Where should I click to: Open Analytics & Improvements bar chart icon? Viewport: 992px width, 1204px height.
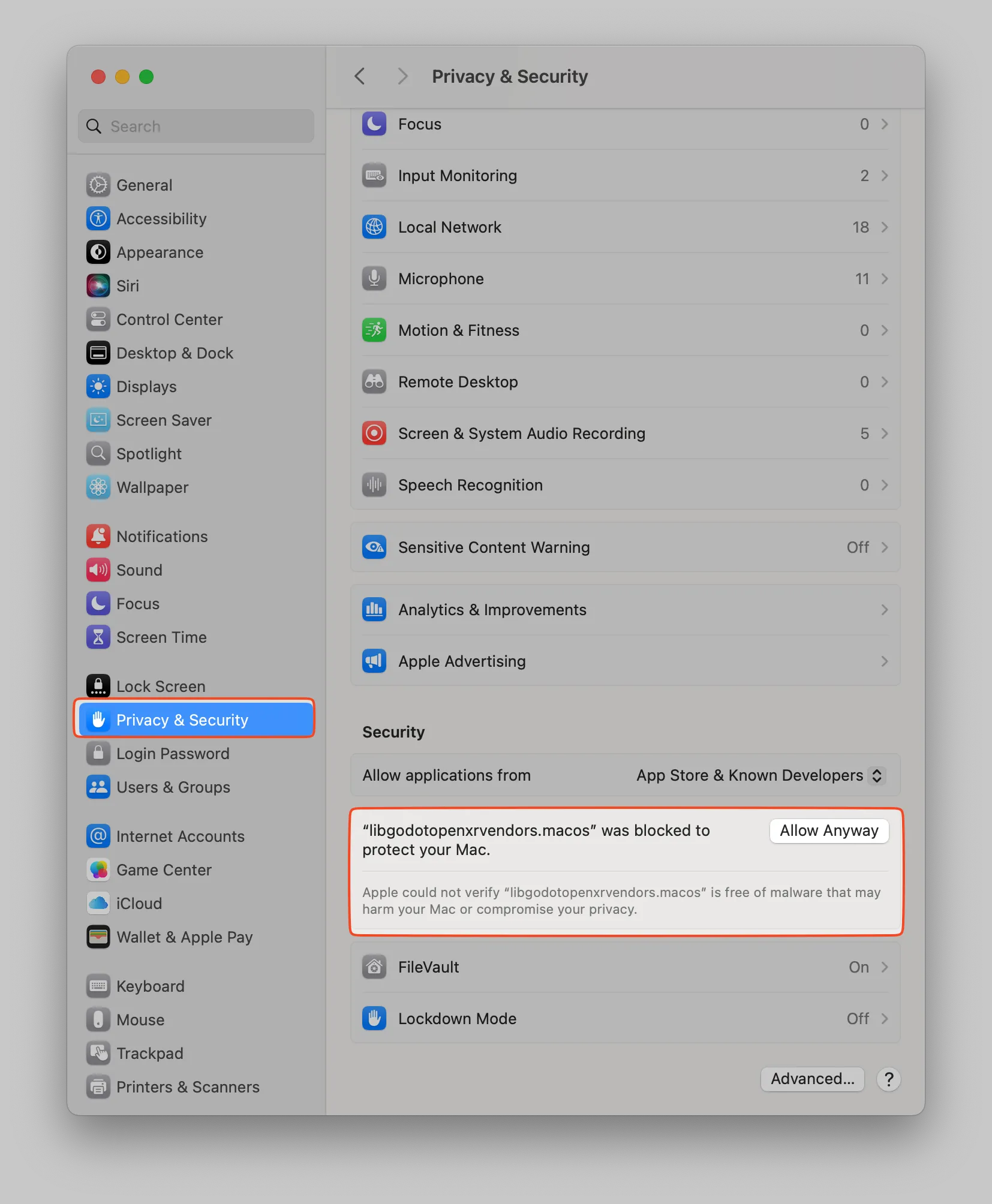374,610
